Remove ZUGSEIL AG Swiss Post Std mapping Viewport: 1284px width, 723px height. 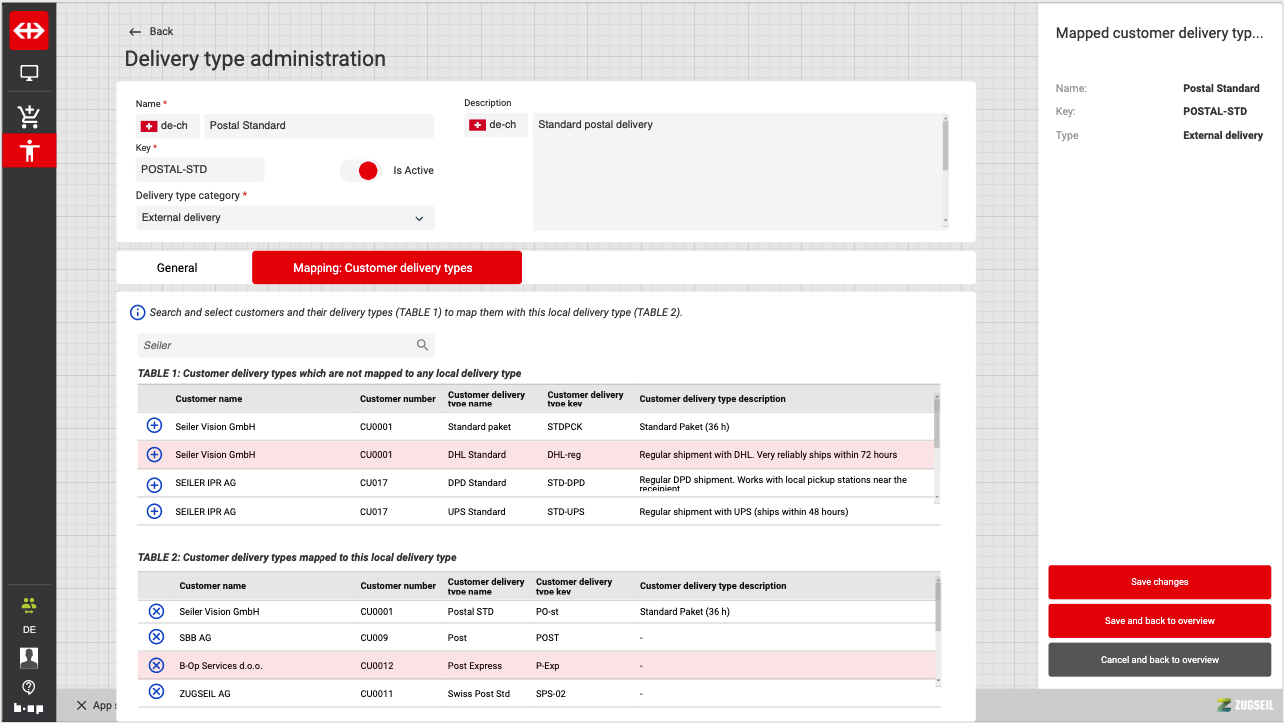coord(156,692)
